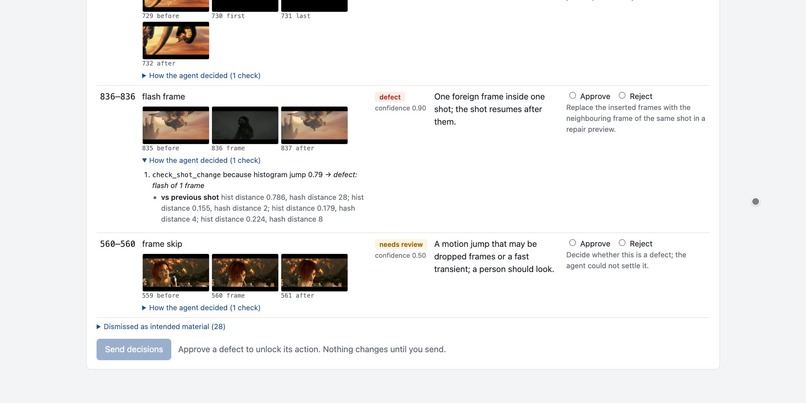This screenshot has height=403, width=806.
Task: Click the needs review badge
Action: click(401, 245)
